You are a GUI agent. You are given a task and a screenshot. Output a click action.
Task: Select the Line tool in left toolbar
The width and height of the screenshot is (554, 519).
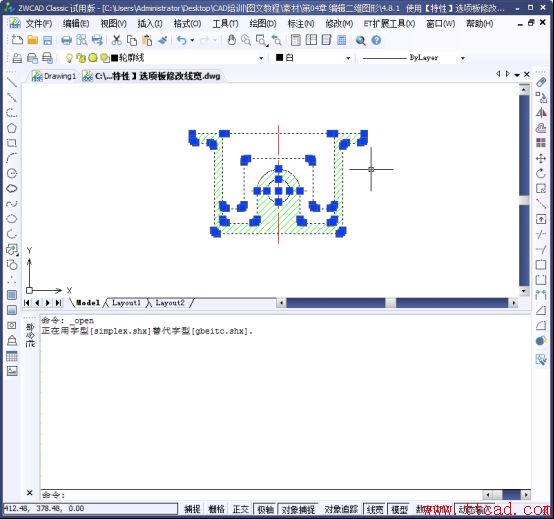[12, 82]
